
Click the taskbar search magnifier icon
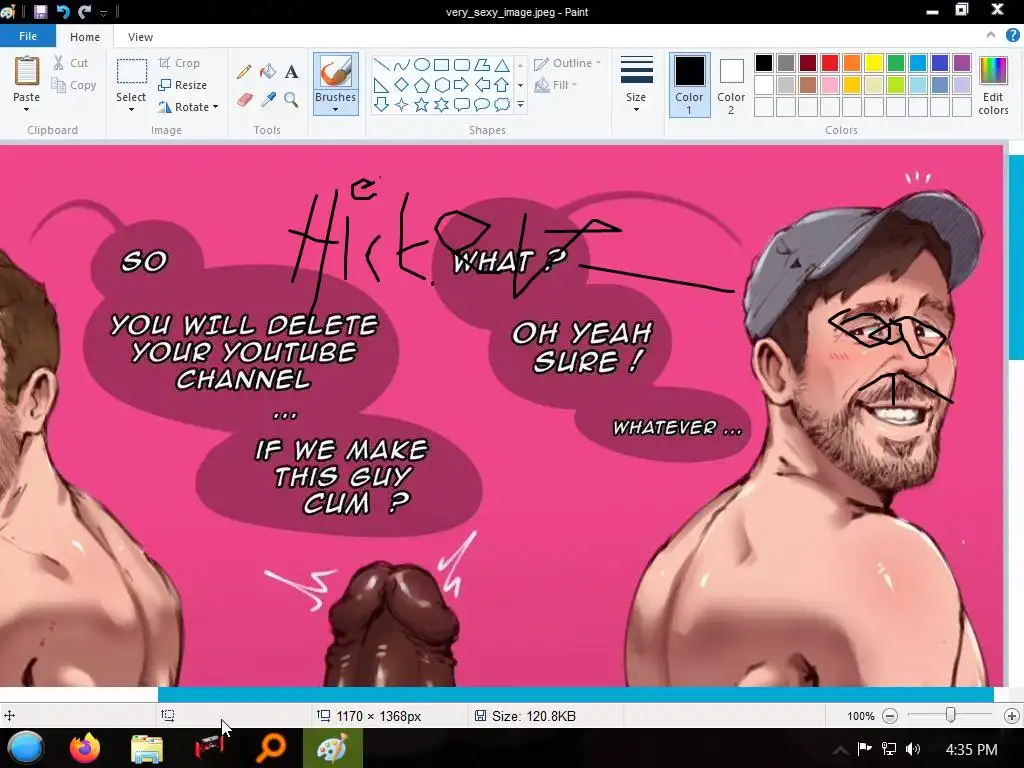[x=271, y=748]
